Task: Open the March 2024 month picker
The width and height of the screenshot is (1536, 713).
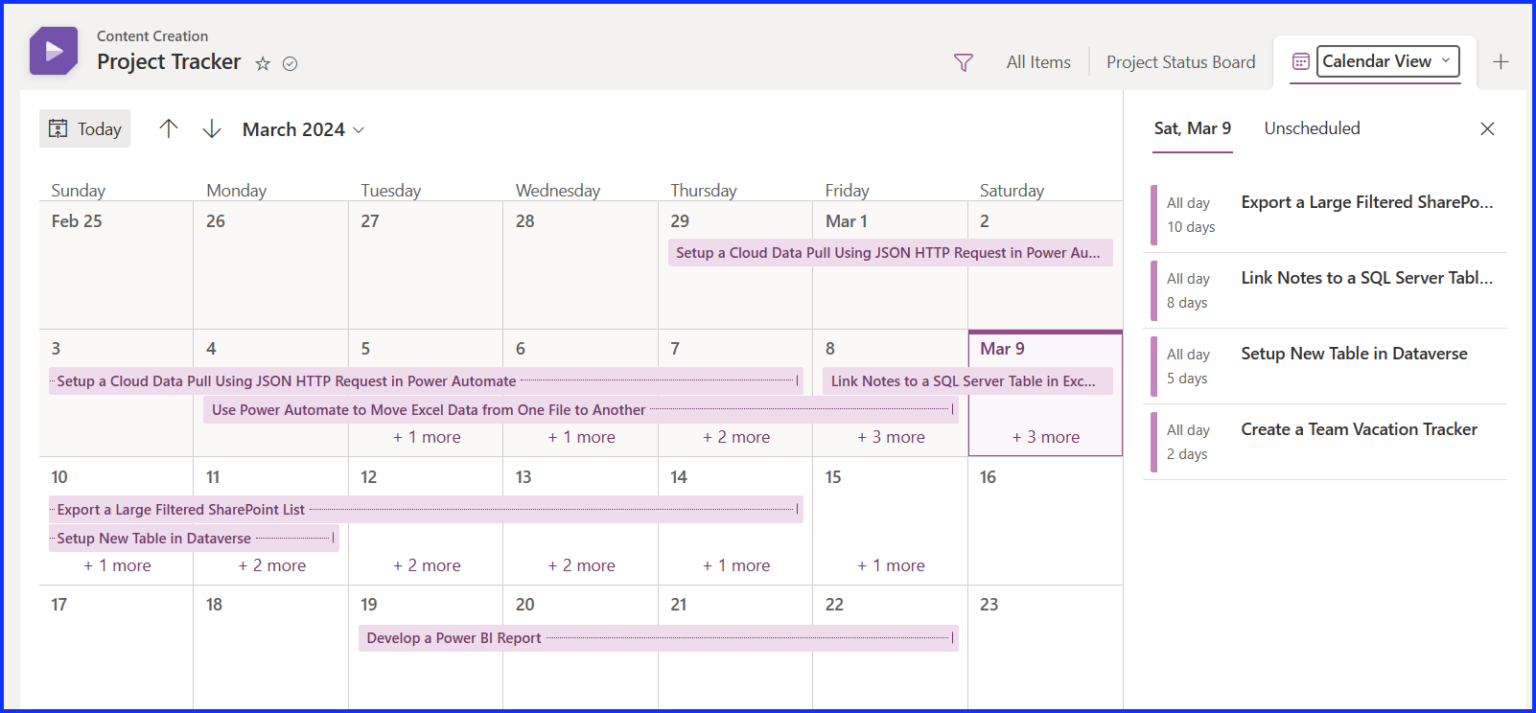Action: pos(302,128)
